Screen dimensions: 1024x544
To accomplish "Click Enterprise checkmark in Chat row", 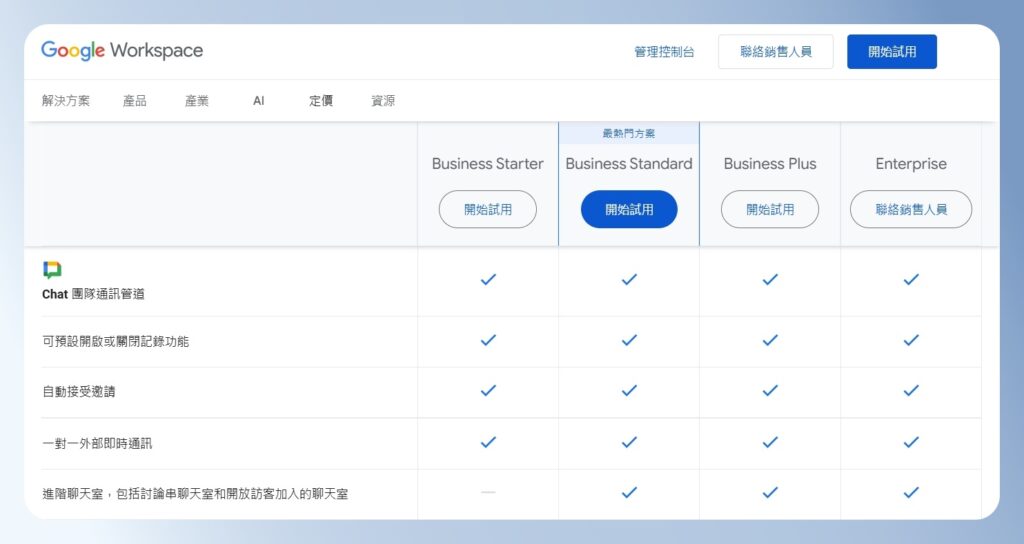I will tap(911, 280).
